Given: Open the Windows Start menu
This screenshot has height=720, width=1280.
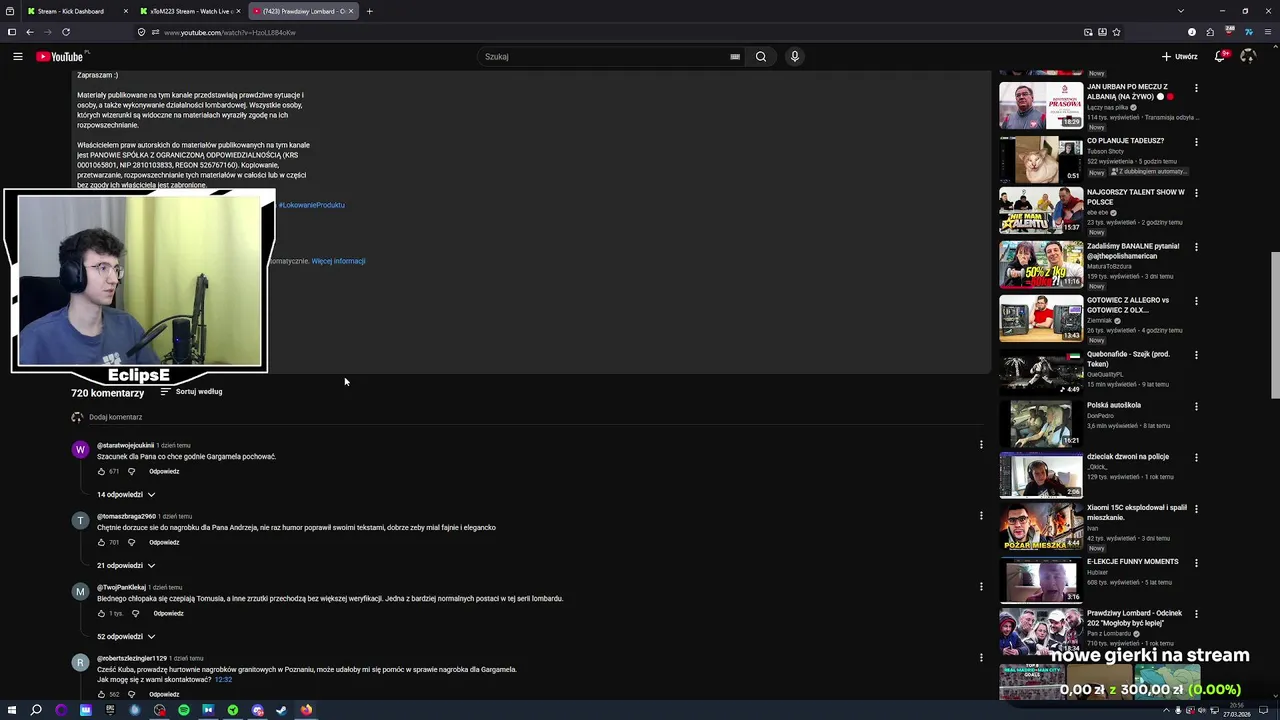Looking at the screenshot, I should (13, 710).
